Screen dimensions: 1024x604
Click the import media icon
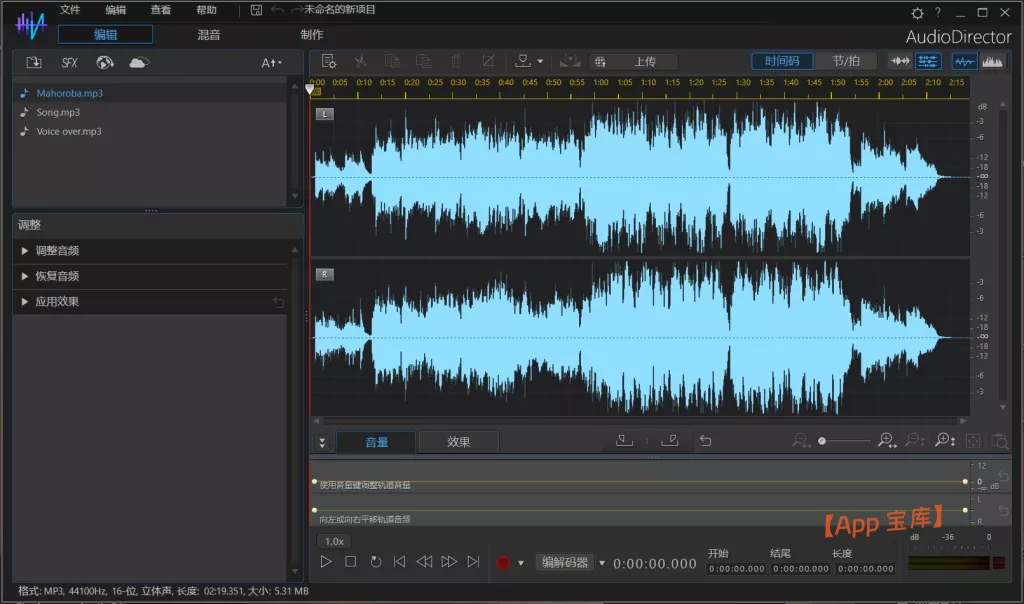coord(34,63)
